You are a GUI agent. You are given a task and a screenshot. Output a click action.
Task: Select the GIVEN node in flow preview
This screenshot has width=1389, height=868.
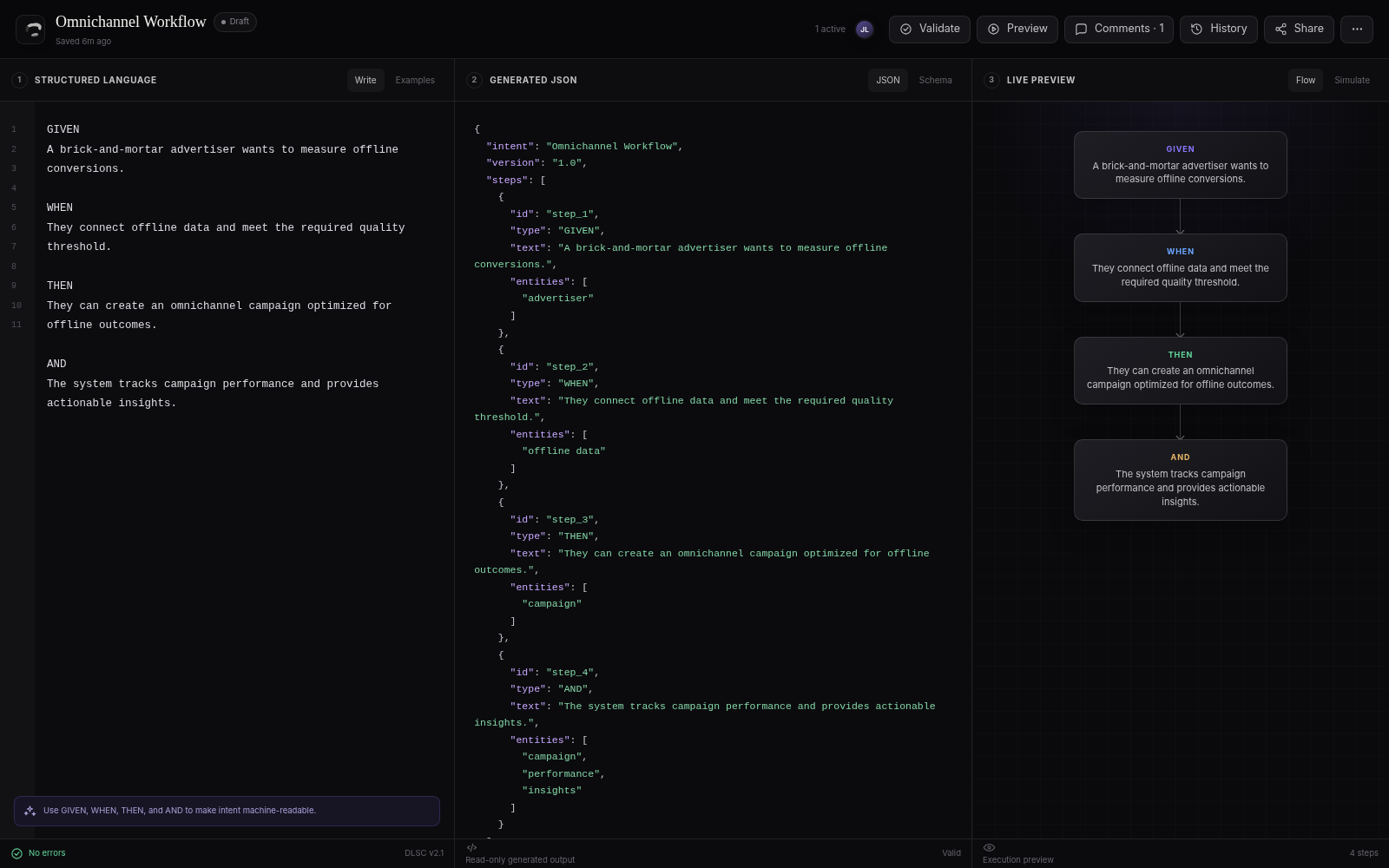1181,165
